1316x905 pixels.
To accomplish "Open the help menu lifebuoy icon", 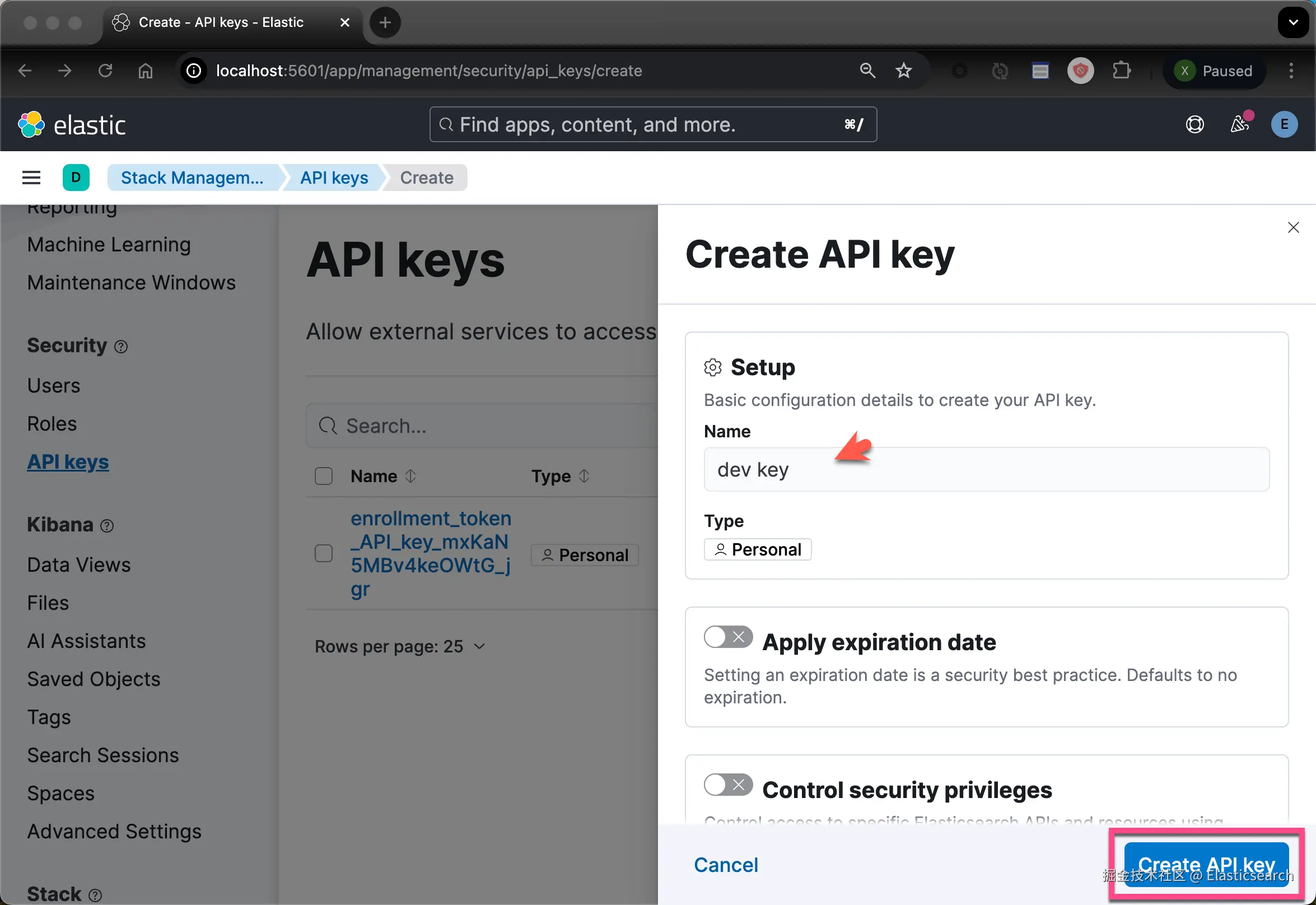I will click(x=1194, y=124).
